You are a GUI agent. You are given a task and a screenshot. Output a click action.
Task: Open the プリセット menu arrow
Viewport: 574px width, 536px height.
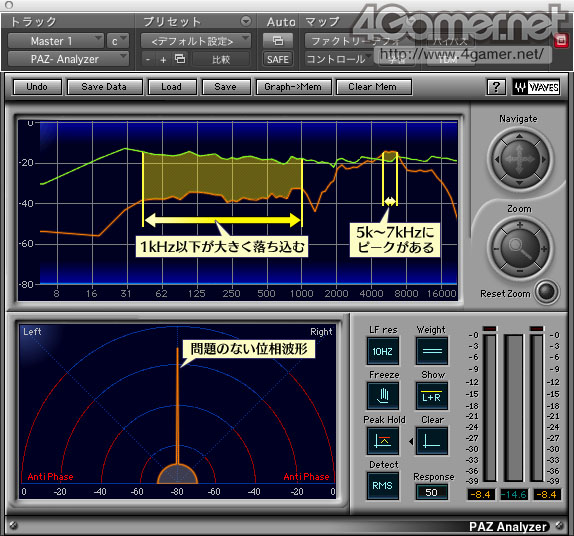point(246,21)
